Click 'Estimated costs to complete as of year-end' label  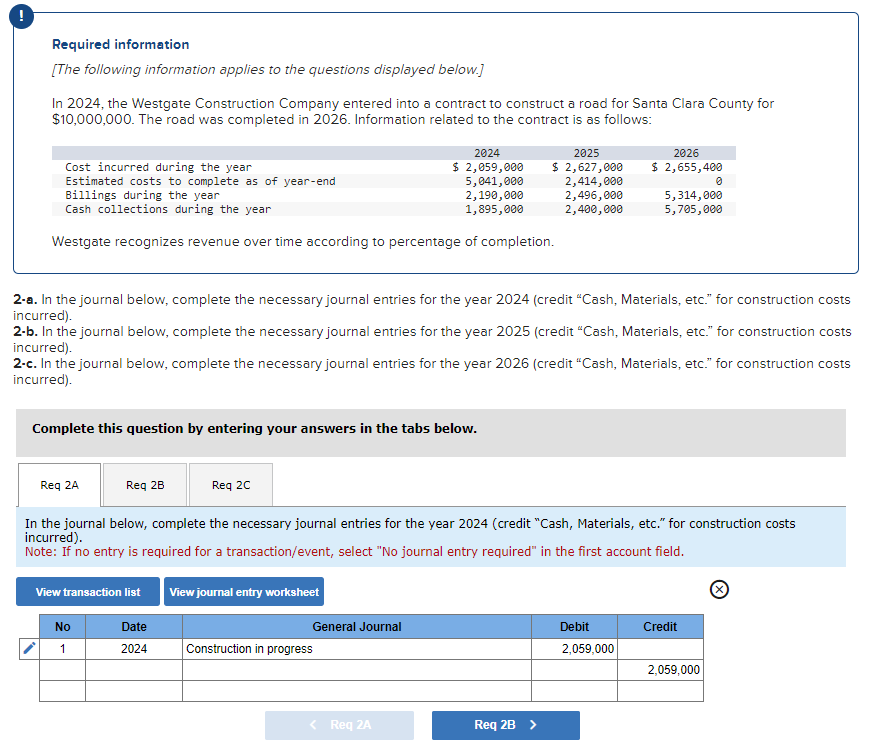click(x=200, y=181)
